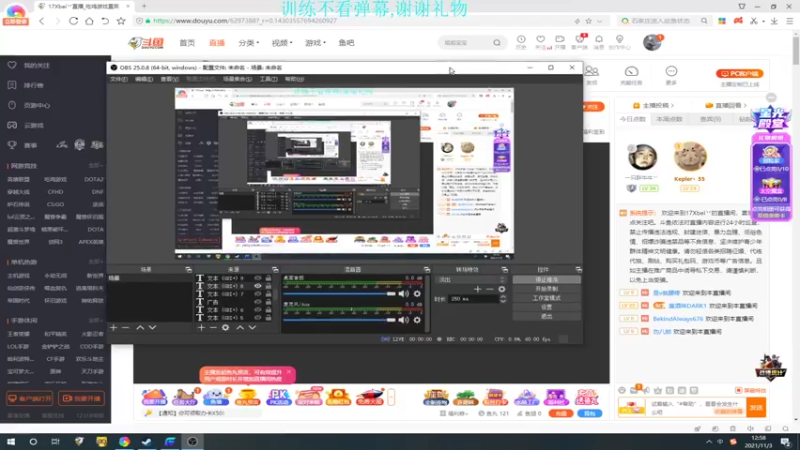Toggle visibility of 广告 source
Screen dimensions: 800x450
point(258,302)
